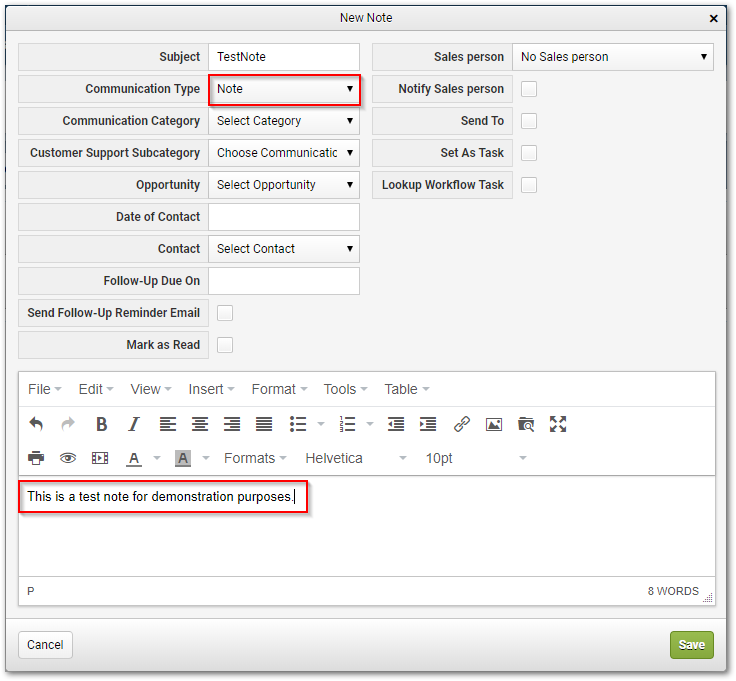Image resolution: width=736 pixels, height=681 pixels.
Task: Expand numbered list style arrow
Action: pos(370,424)
